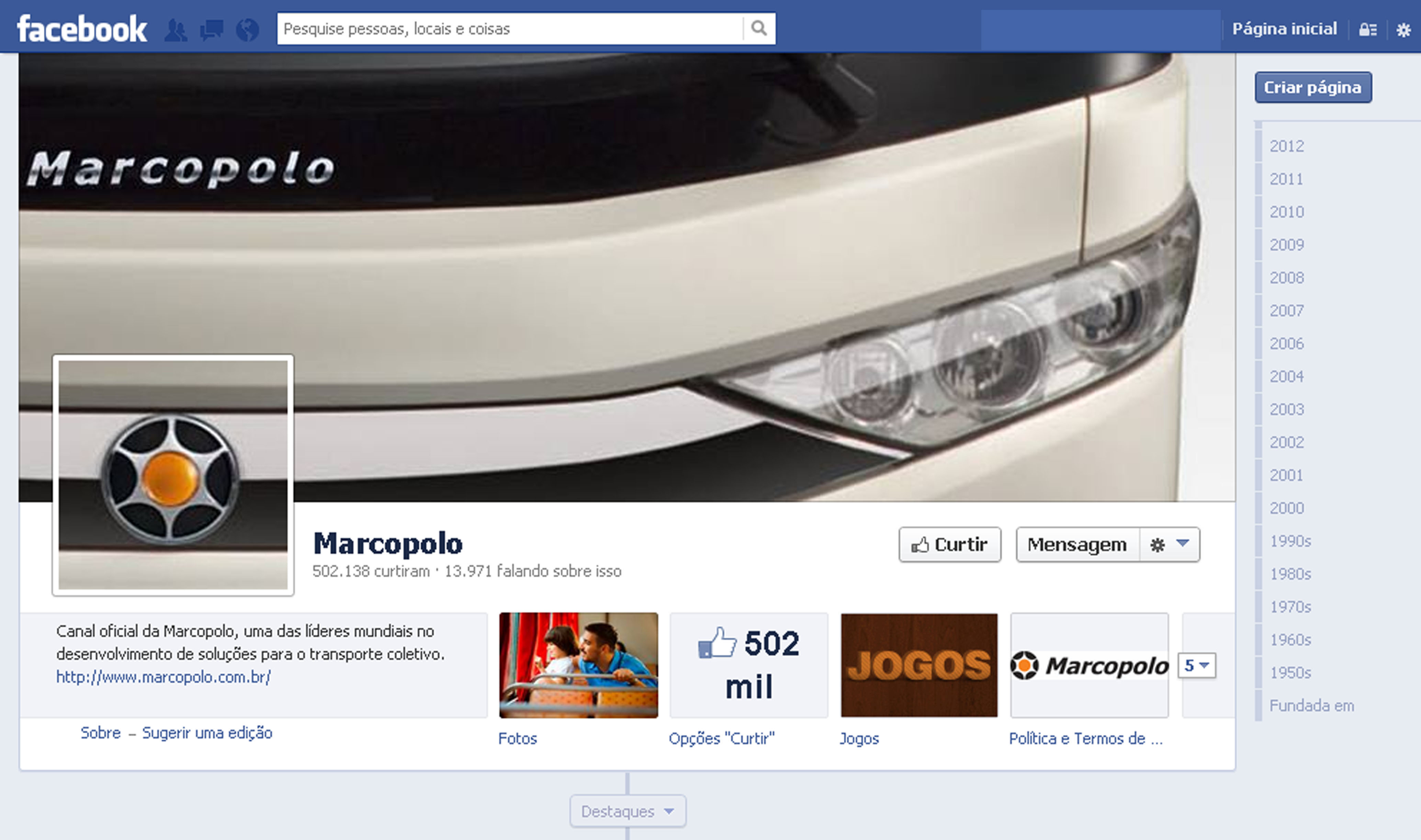This screenshot has width=1421, height=840.
Task: Jump to 2007 in timeline
Action: point(1287,310)
